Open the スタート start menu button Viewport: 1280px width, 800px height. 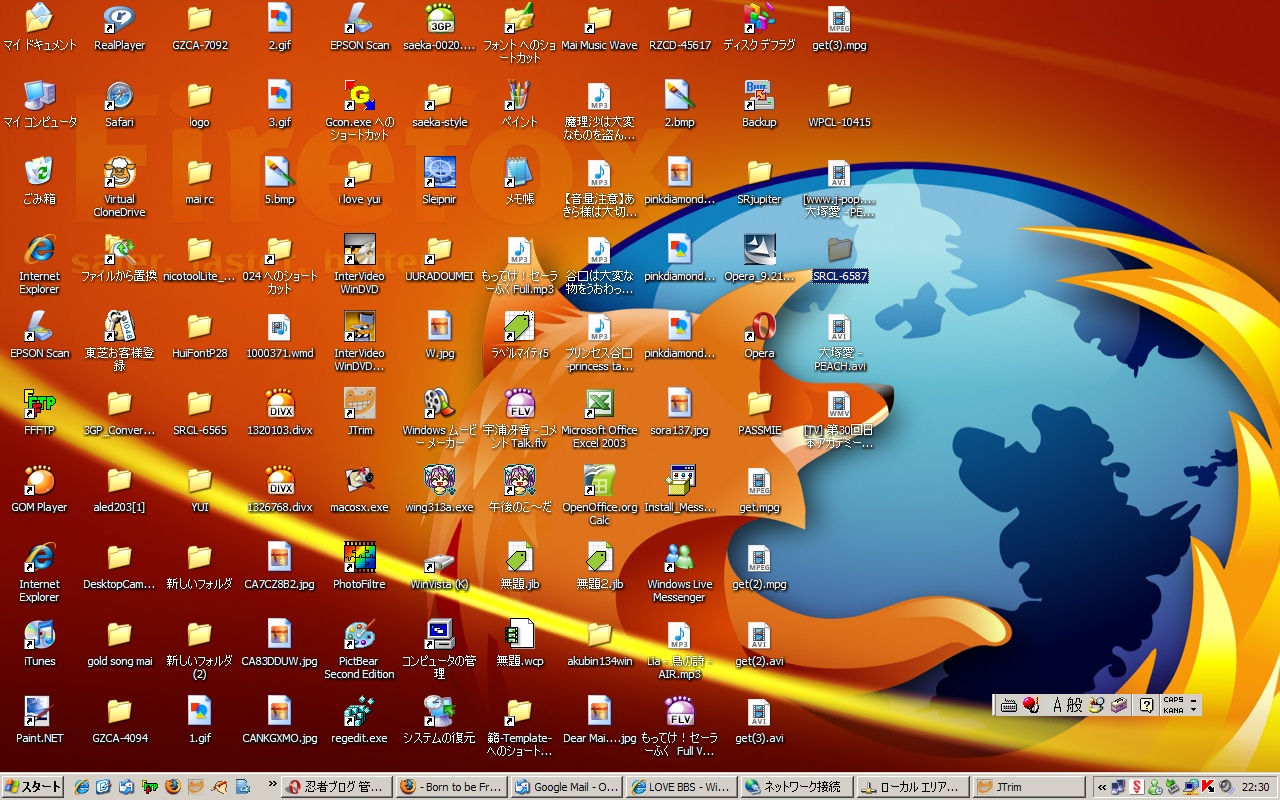coord(33,787)
